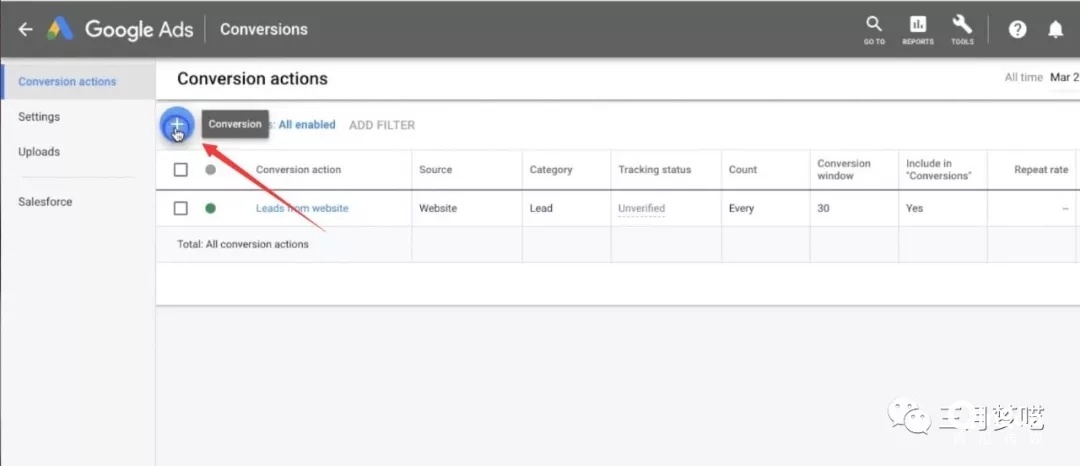
Task: Click the Help question mark icon
Action: [1017, 29]
